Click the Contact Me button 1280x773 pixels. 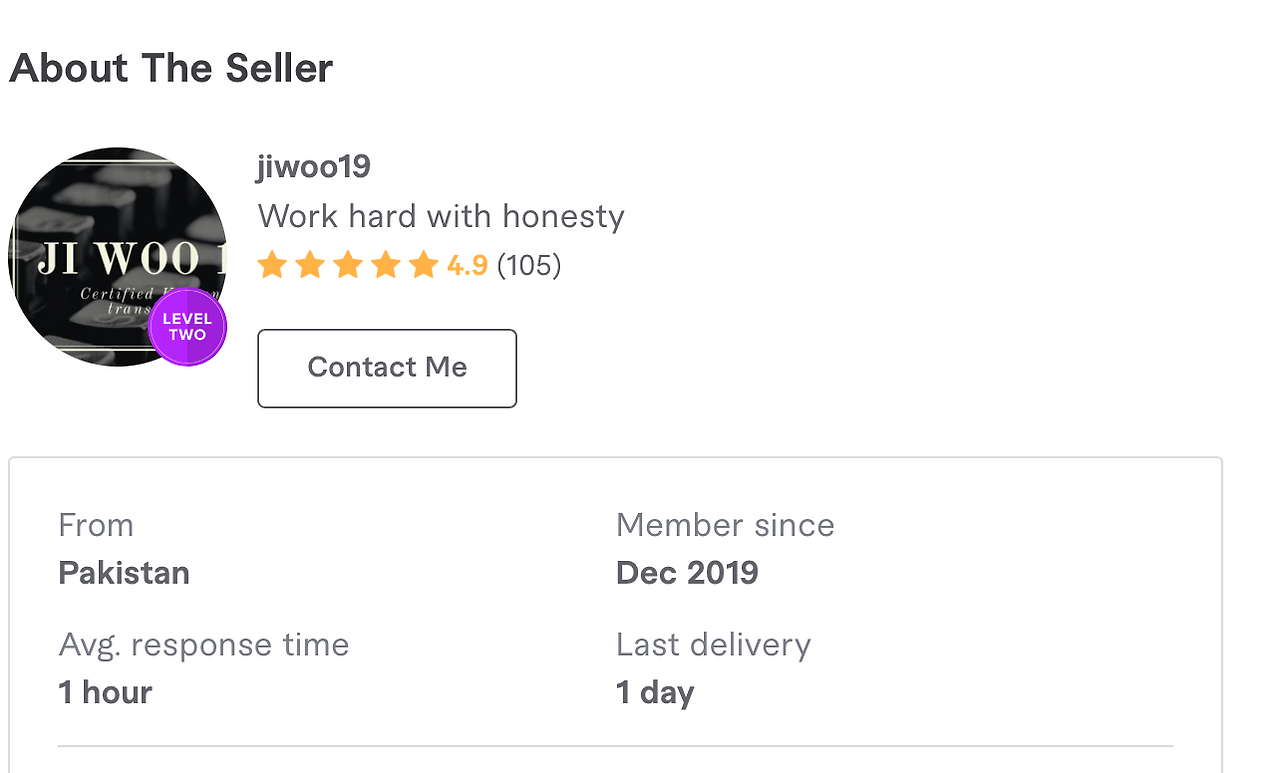[387, 368]
